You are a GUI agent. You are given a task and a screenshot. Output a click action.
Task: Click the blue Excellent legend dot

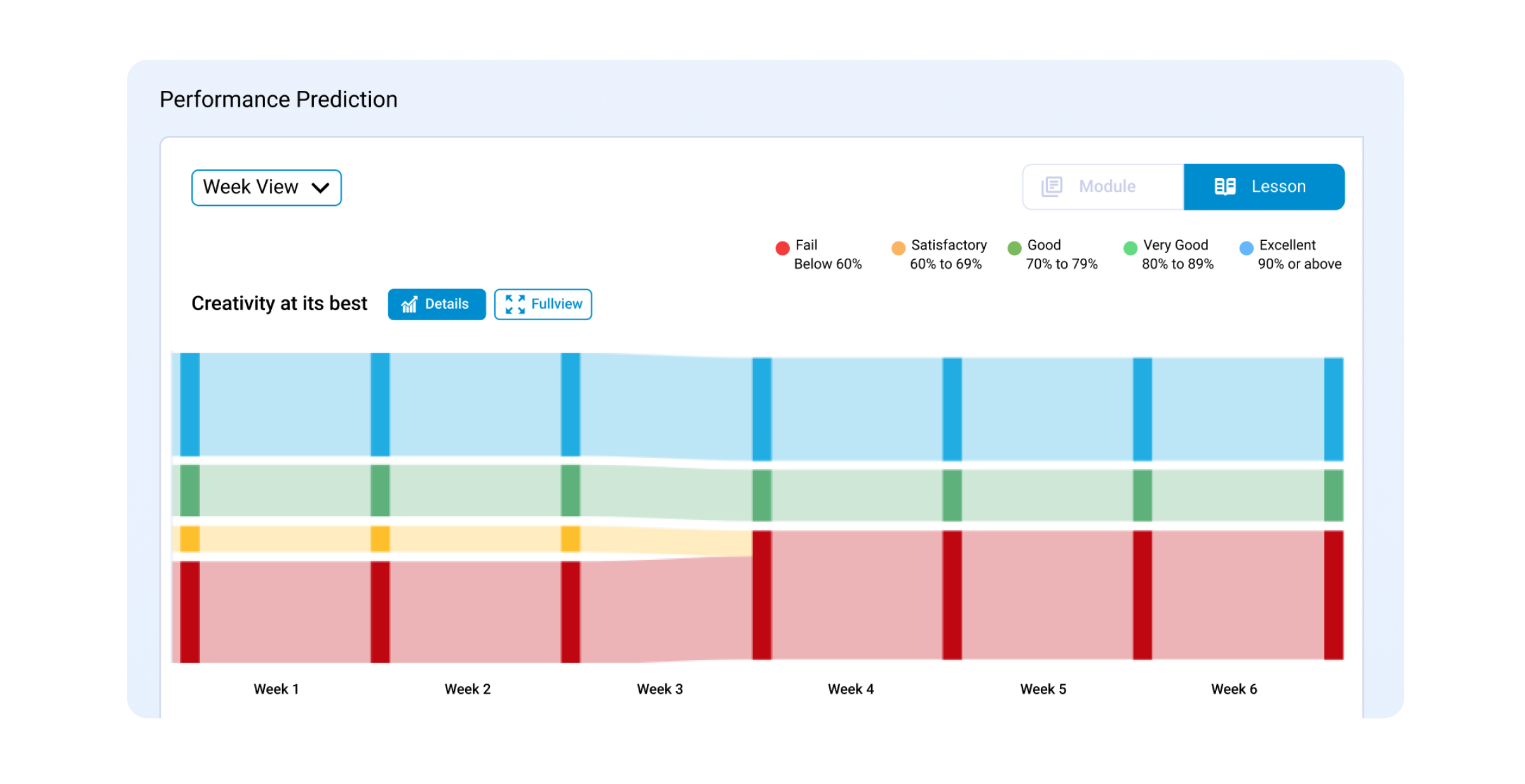click(x=1246, y=248)
